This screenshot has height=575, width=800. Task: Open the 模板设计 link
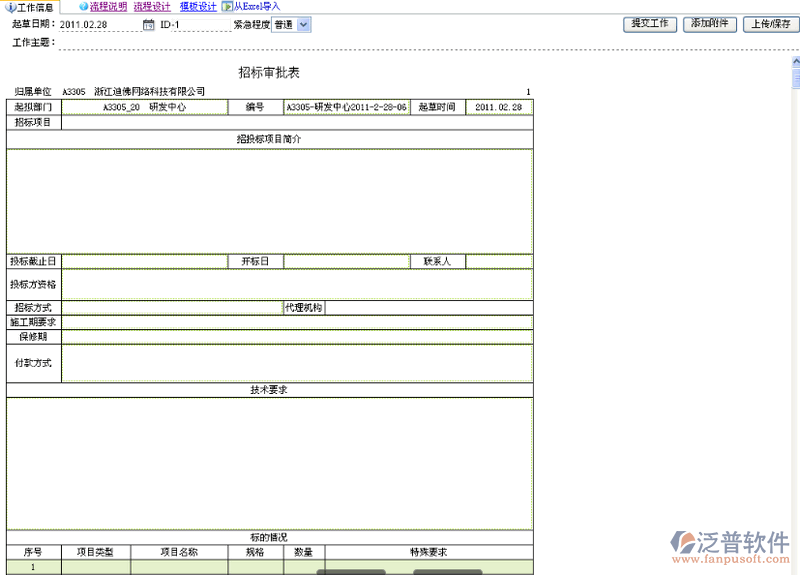click(x=198, y=7)
